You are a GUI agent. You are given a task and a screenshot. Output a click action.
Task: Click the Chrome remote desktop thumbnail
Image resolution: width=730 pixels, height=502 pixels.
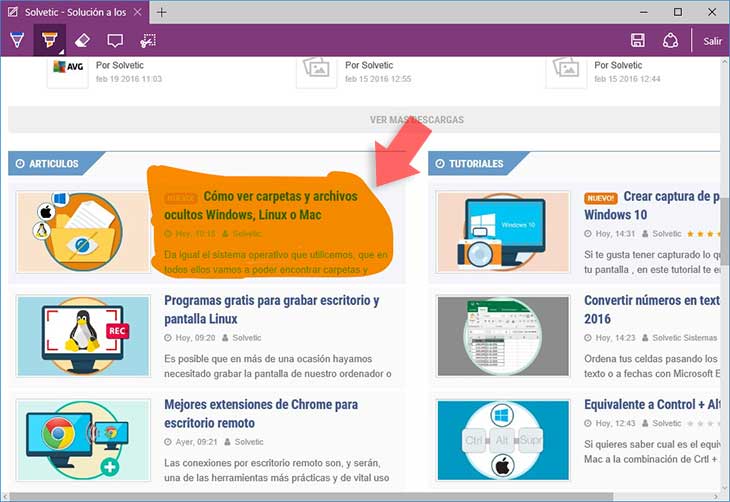coord(83,440)
